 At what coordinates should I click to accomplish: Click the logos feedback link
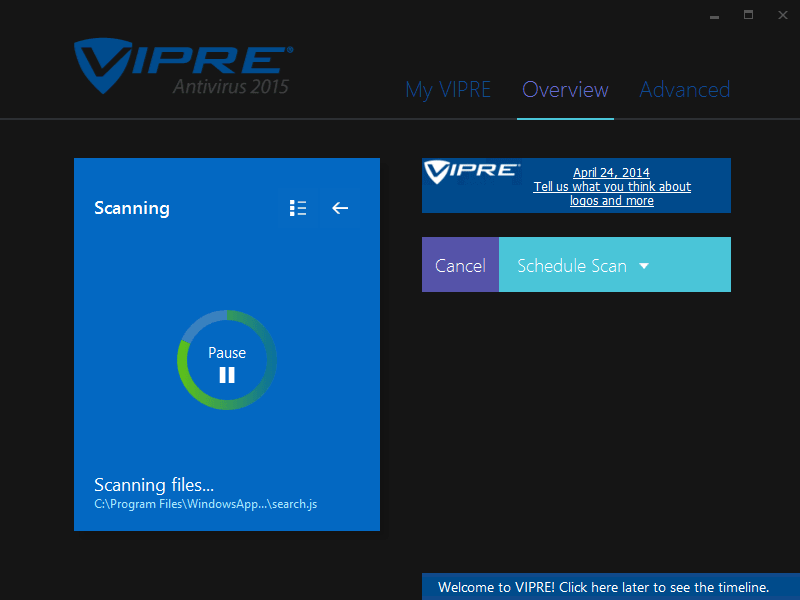611,193
